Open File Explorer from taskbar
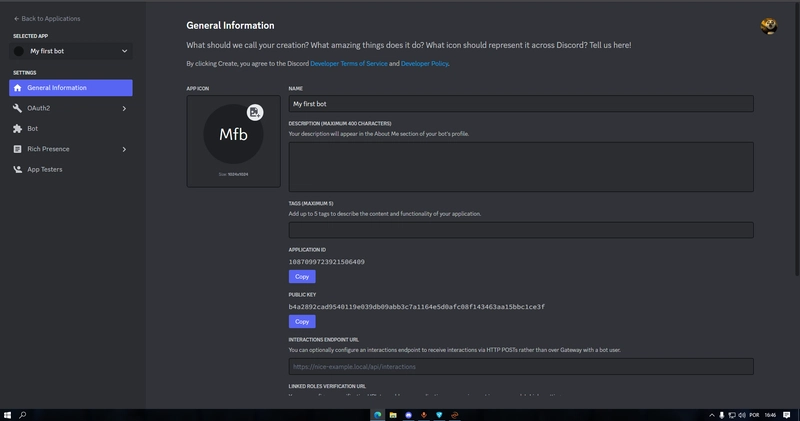The image size is (800, 421). coord(393,415)
